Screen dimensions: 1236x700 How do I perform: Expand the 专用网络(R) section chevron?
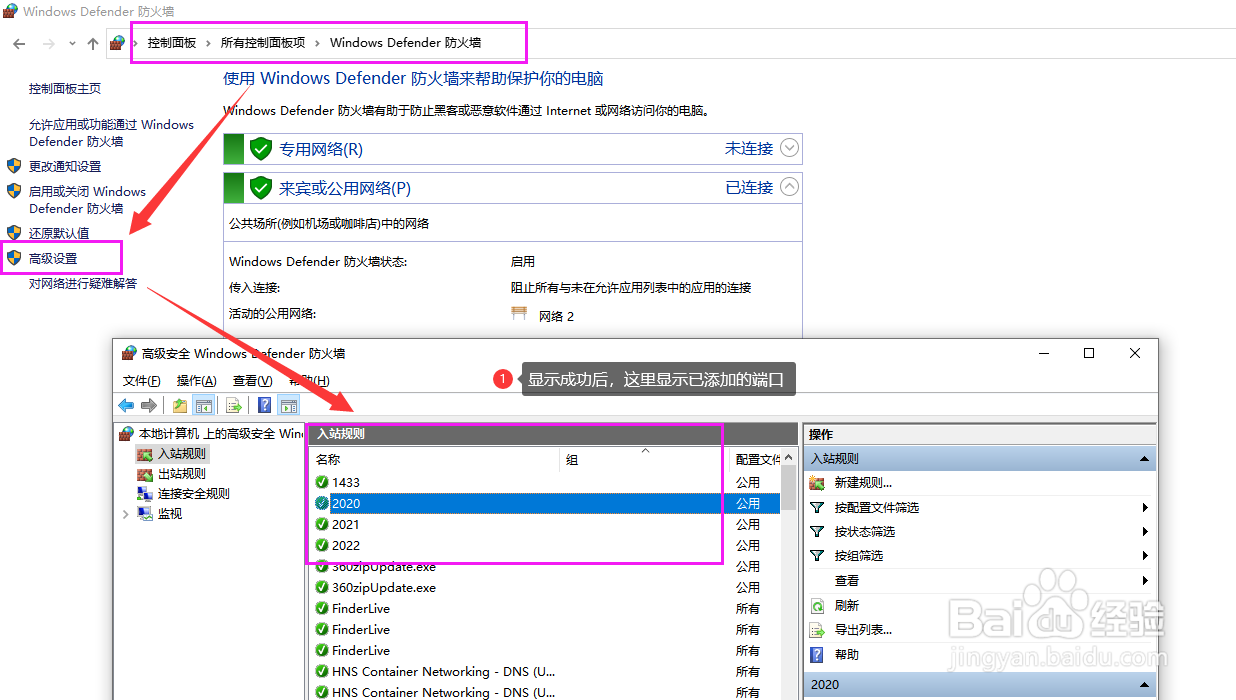coord(790,148)
